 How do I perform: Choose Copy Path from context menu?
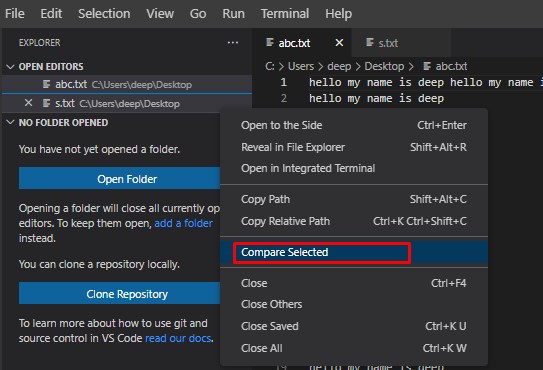pyautogui.click(x=354, y=199)
